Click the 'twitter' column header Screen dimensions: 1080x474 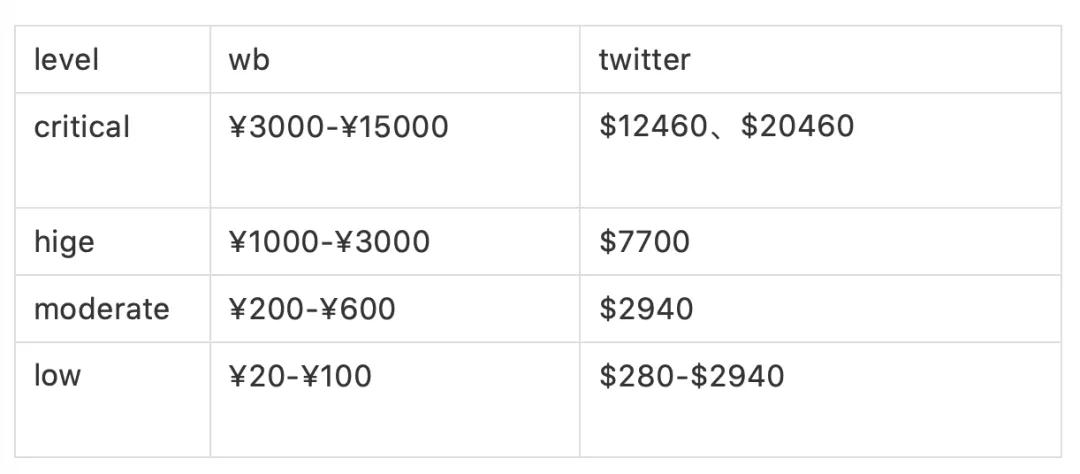(x=644, y=60)
